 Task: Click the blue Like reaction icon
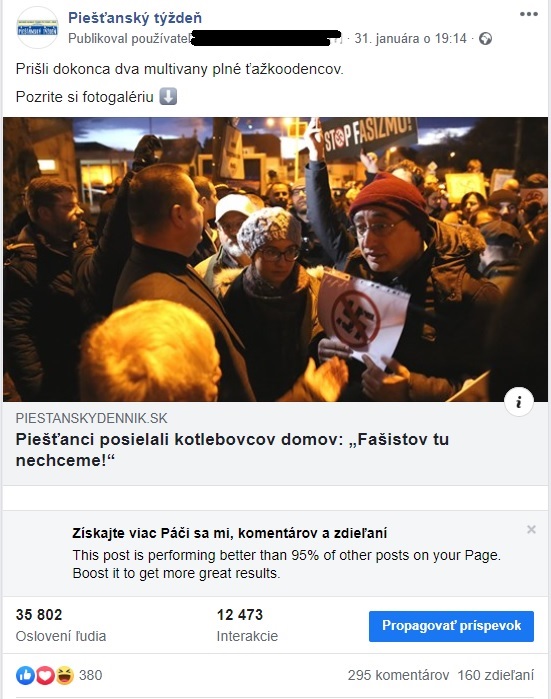(25, 675)
